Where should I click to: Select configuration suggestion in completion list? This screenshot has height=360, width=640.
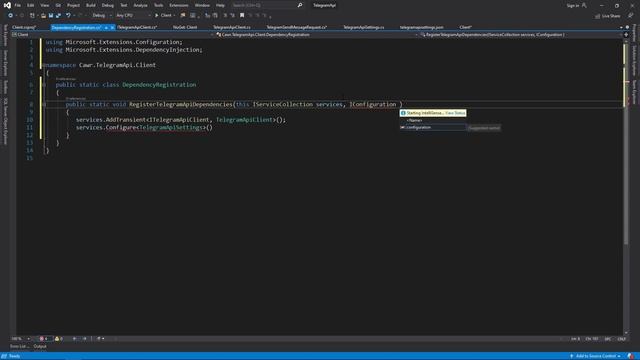(x=433, y=127)
